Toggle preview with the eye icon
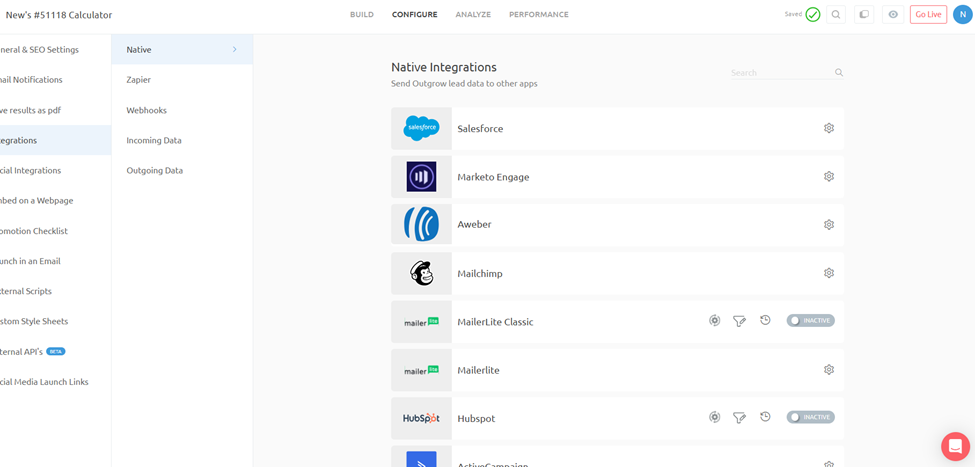Screen dimensions: 975x467 pos(893,15)
